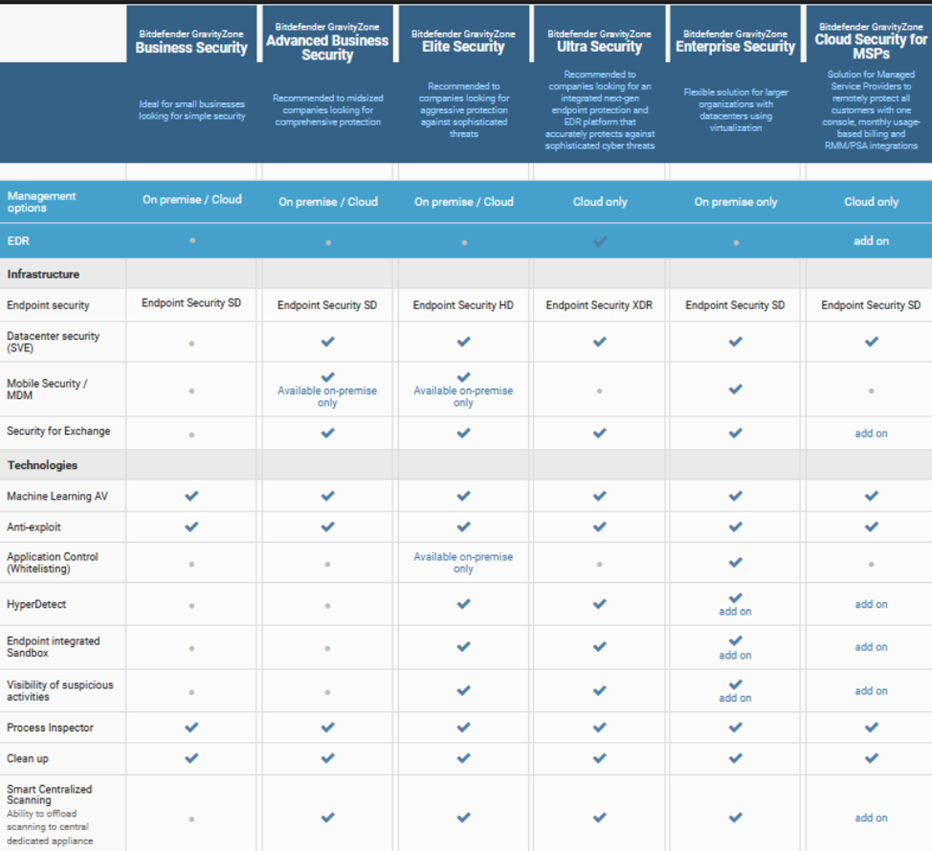The width and height of the screenshot is (932, 851).
Task: Click 'Endpoint Security SD' under Business Security
Action: point(191,303)
